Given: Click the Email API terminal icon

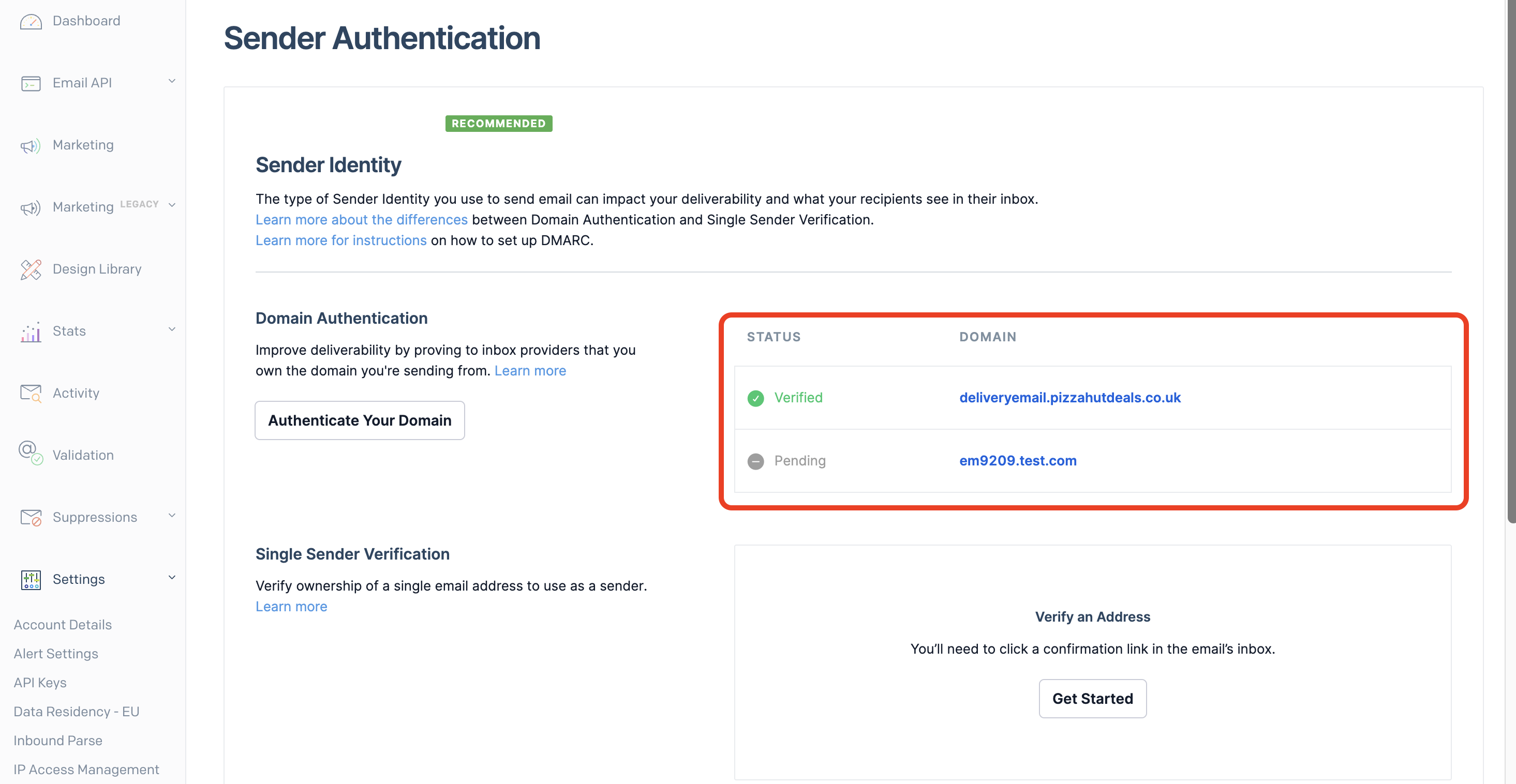Looking at the screenshot, I should [31, 83].
